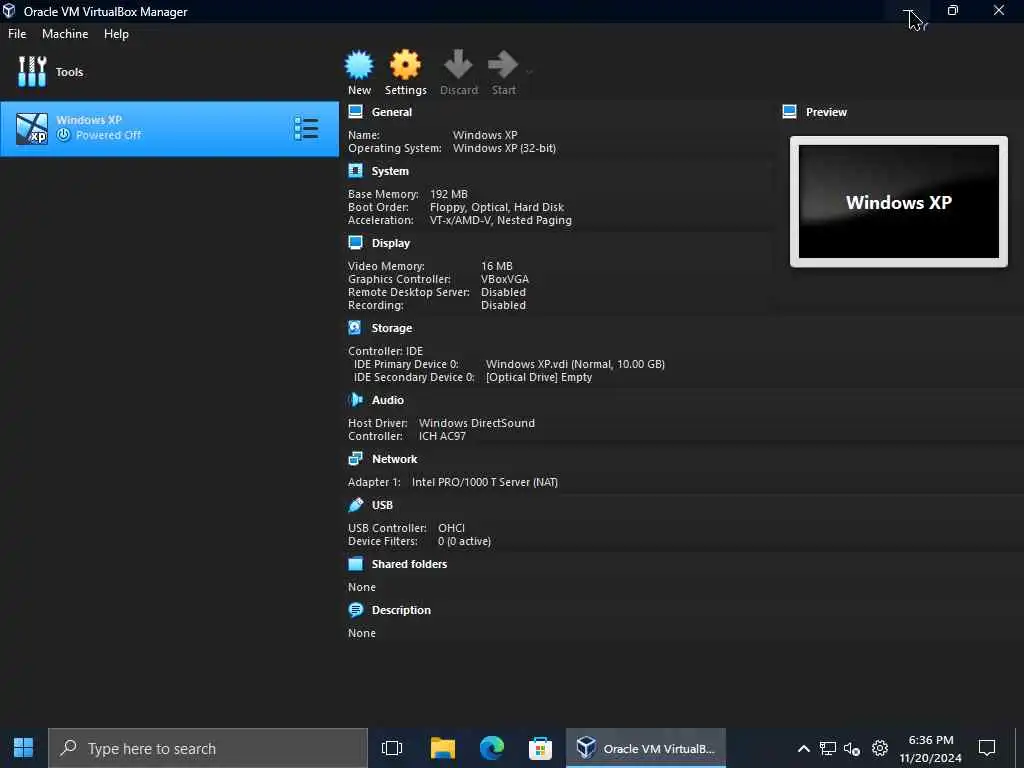Click the Storage section disk icon

(x=355, y=327)
